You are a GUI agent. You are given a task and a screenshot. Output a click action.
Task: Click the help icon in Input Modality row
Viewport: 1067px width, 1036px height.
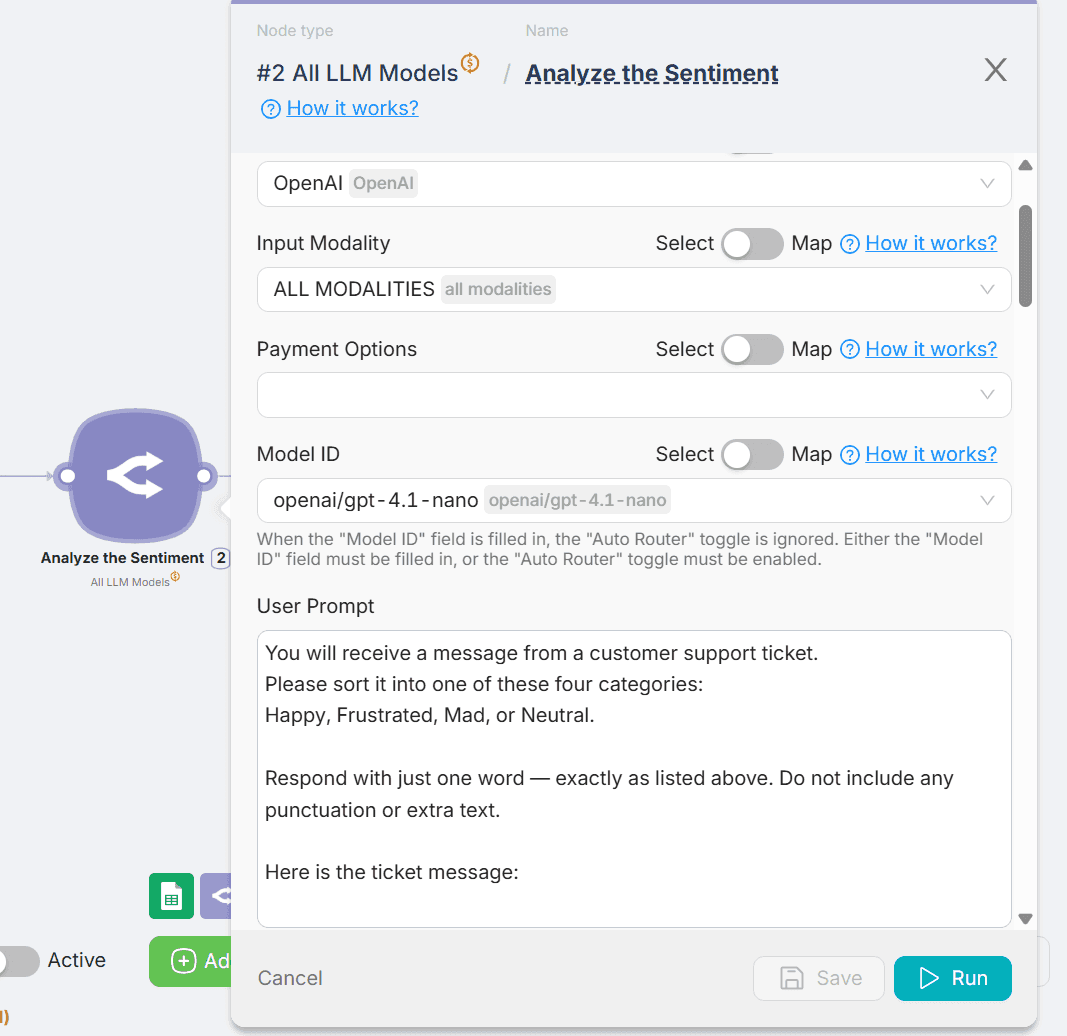pyautogui.click(x=850, y=244)
